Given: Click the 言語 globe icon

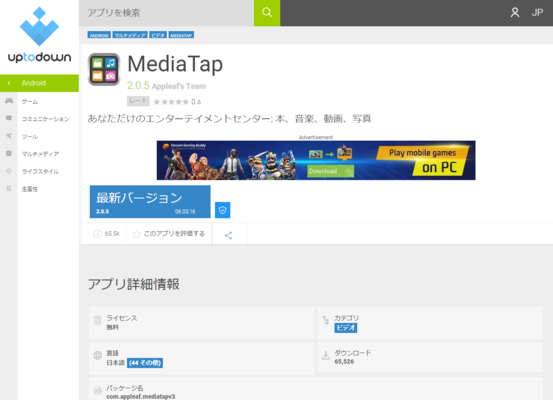Looking at the screenshot, I should [97, 355].
